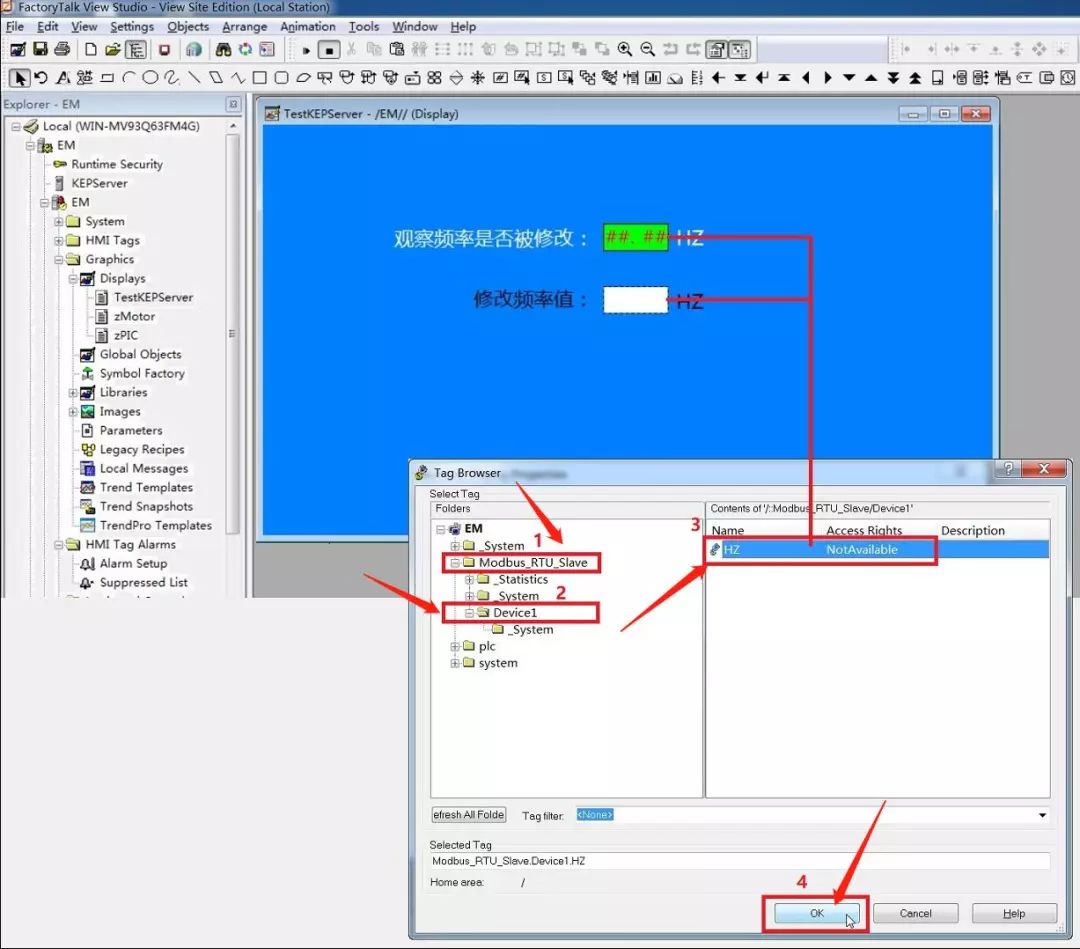Select the Ellipse drawing tool
The image size is (1080, 949).
150,78
